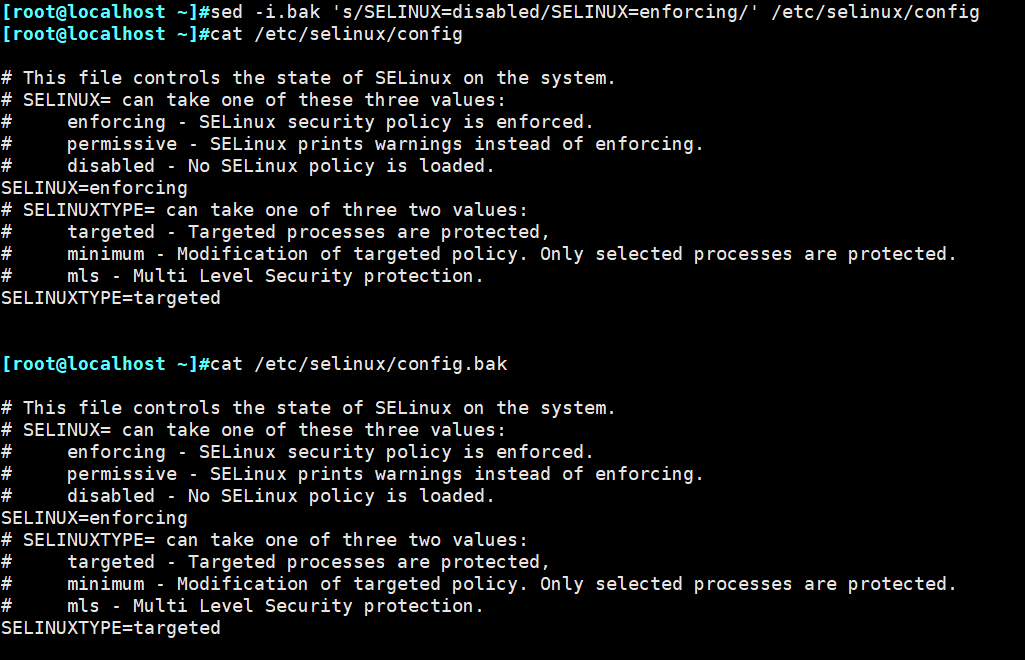This screenshot has width=1025, height=660.
Task: Click SELINUX=enforcing in the config.bak output
Action: click(94, 518)
